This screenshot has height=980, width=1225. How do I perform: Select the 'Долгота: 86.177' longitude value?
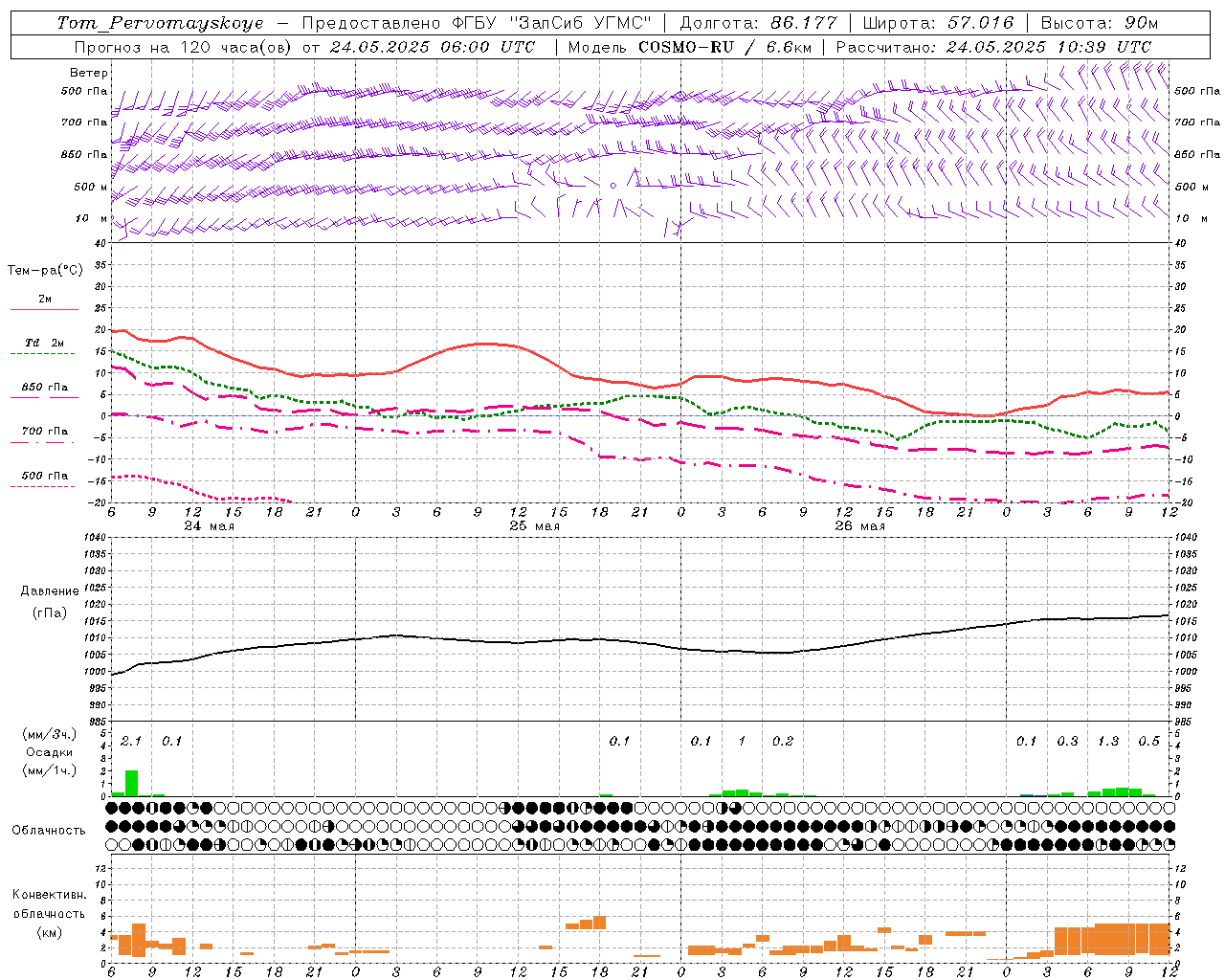point(758,23)
